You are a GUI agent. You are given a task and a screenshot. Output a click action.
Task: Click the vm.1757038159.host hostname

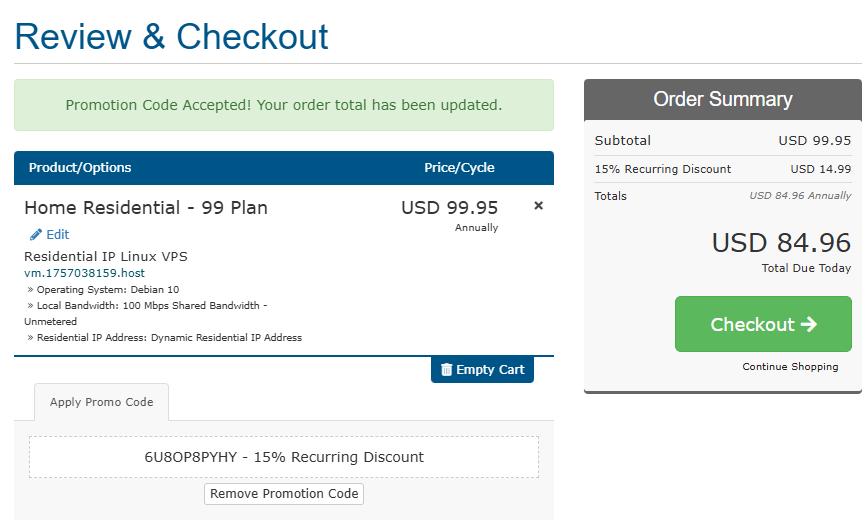[84, 273]
